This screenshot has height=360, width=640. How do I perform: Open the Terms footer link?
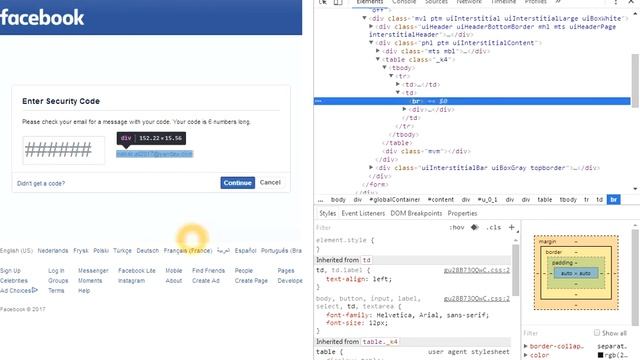coord(56,290)
